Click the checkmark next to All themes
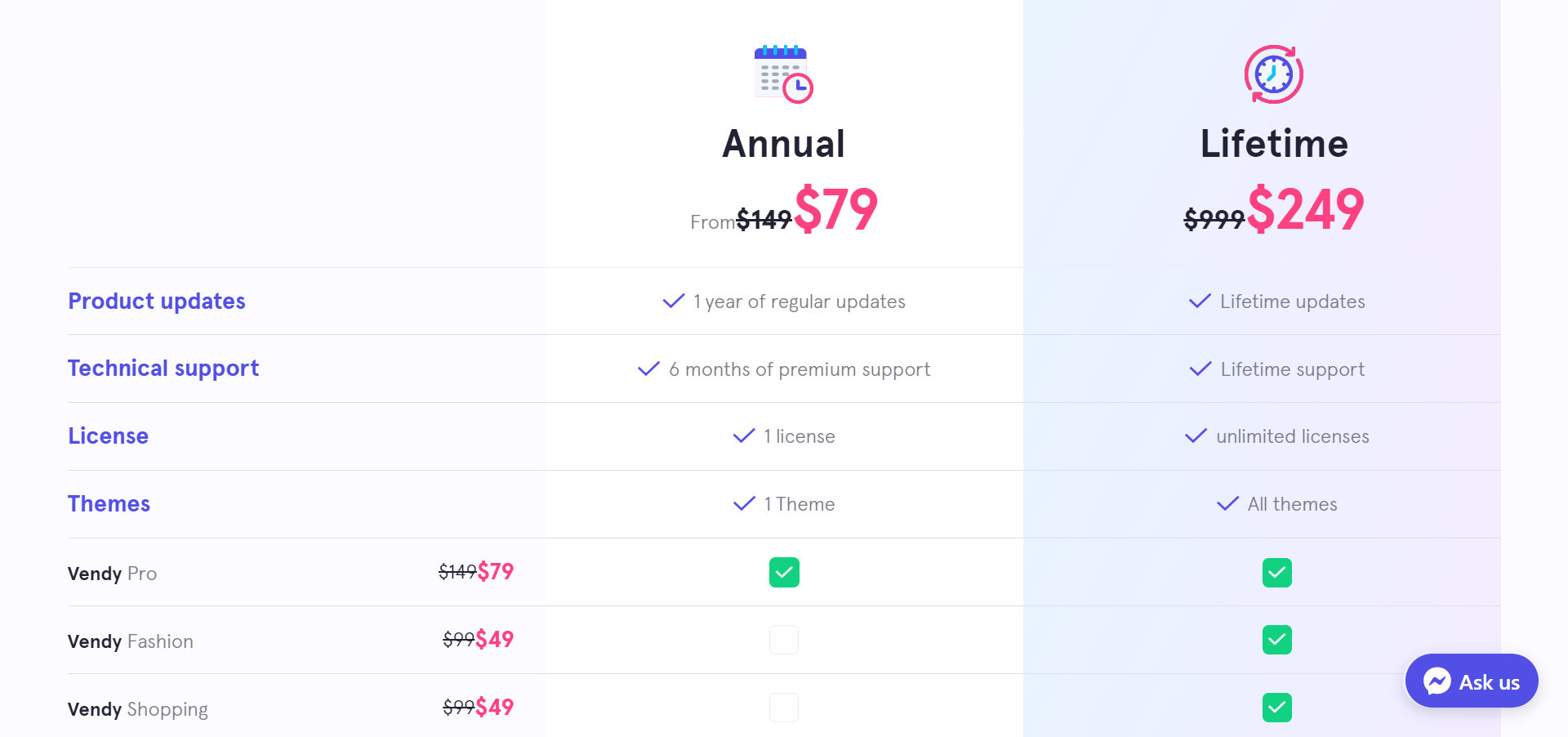Screen dimensions: 1568x737 1227,503
